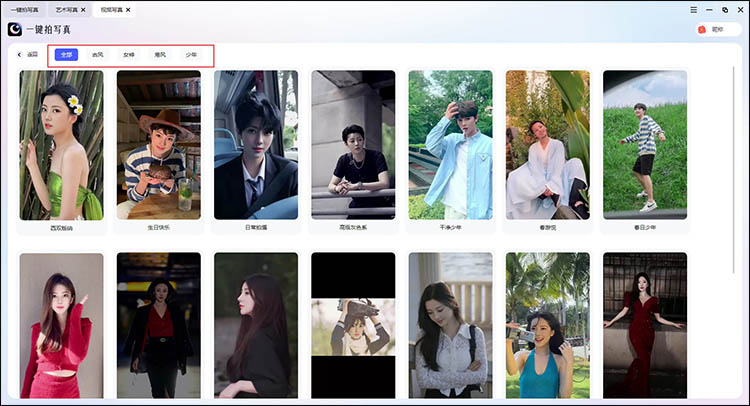Open the 生日快乐 cowboy hat template

159,145
